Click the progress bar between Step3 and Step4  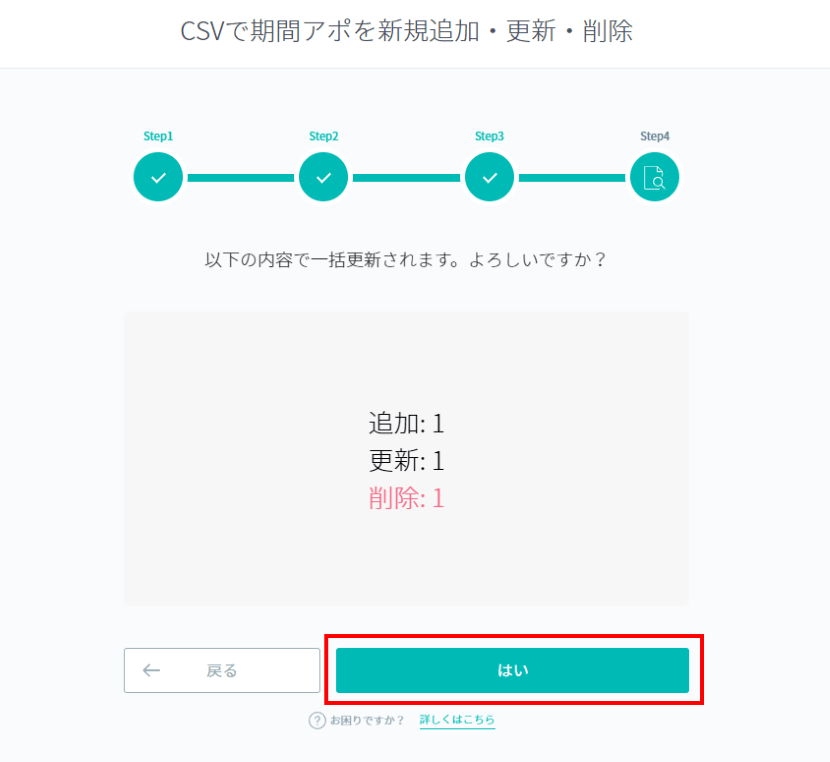[572, 178]
